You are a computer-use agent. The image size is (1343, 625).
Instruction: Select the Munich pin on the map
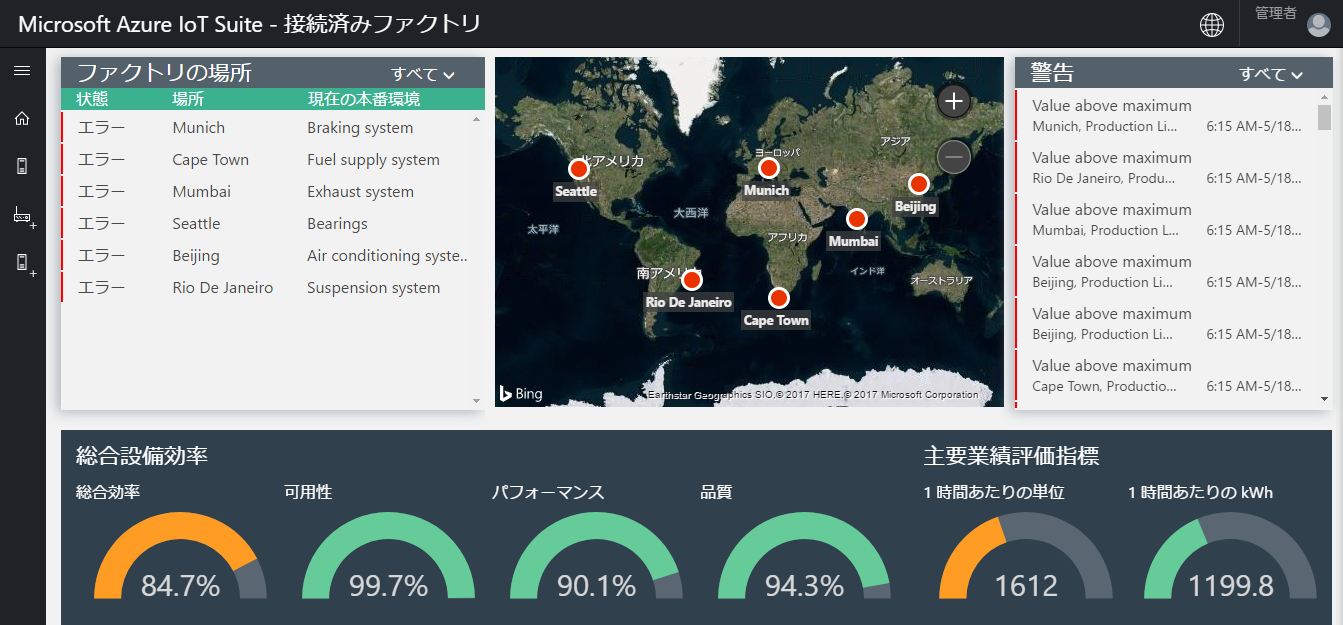(768, 168)
